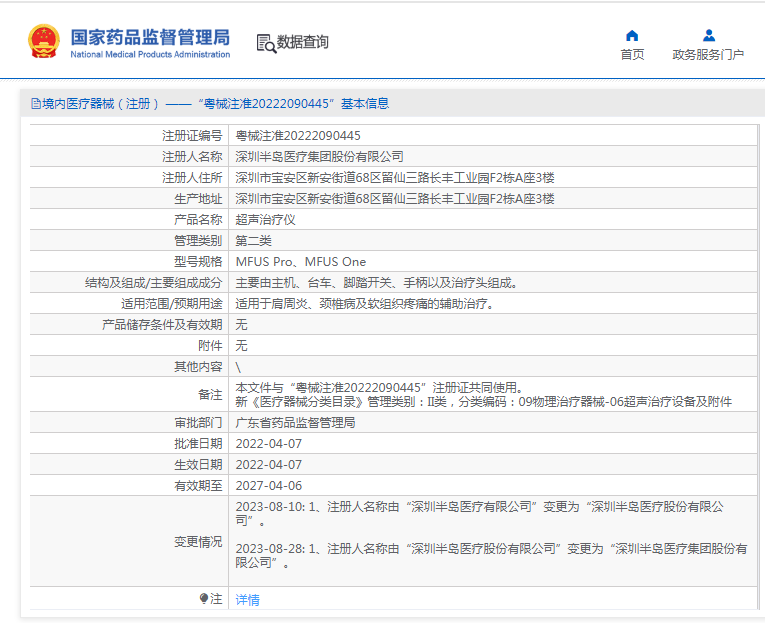Click the 首页 home icon
Screen dimensions: 765x623
(632, 36)
